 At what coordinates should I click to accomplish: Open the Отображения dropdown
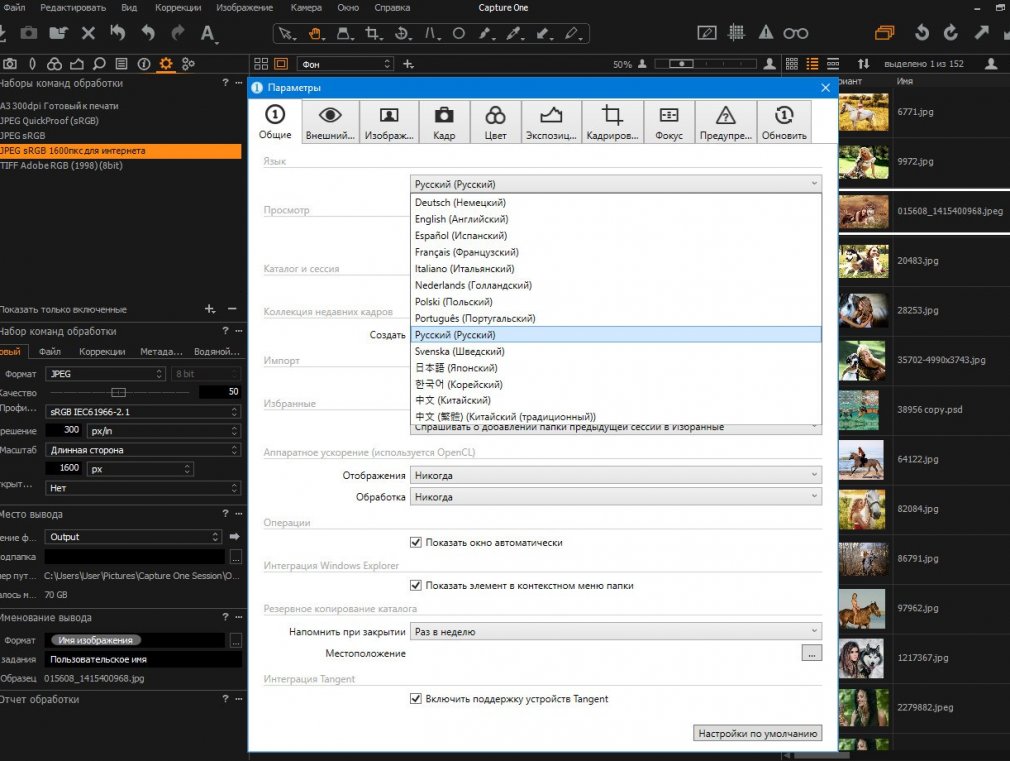click(x=616, y=476)
